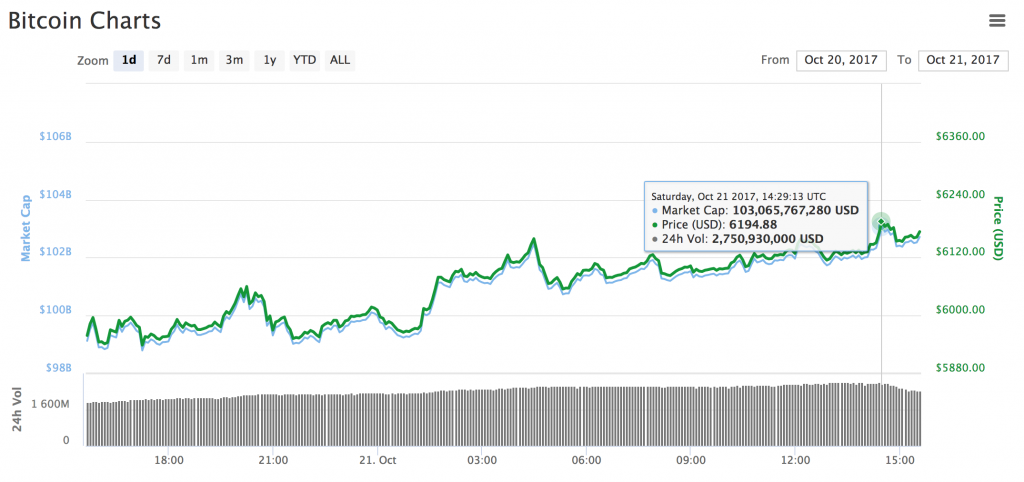
Task: Click the Market Cap axis title
Action: tap(26, 229)
